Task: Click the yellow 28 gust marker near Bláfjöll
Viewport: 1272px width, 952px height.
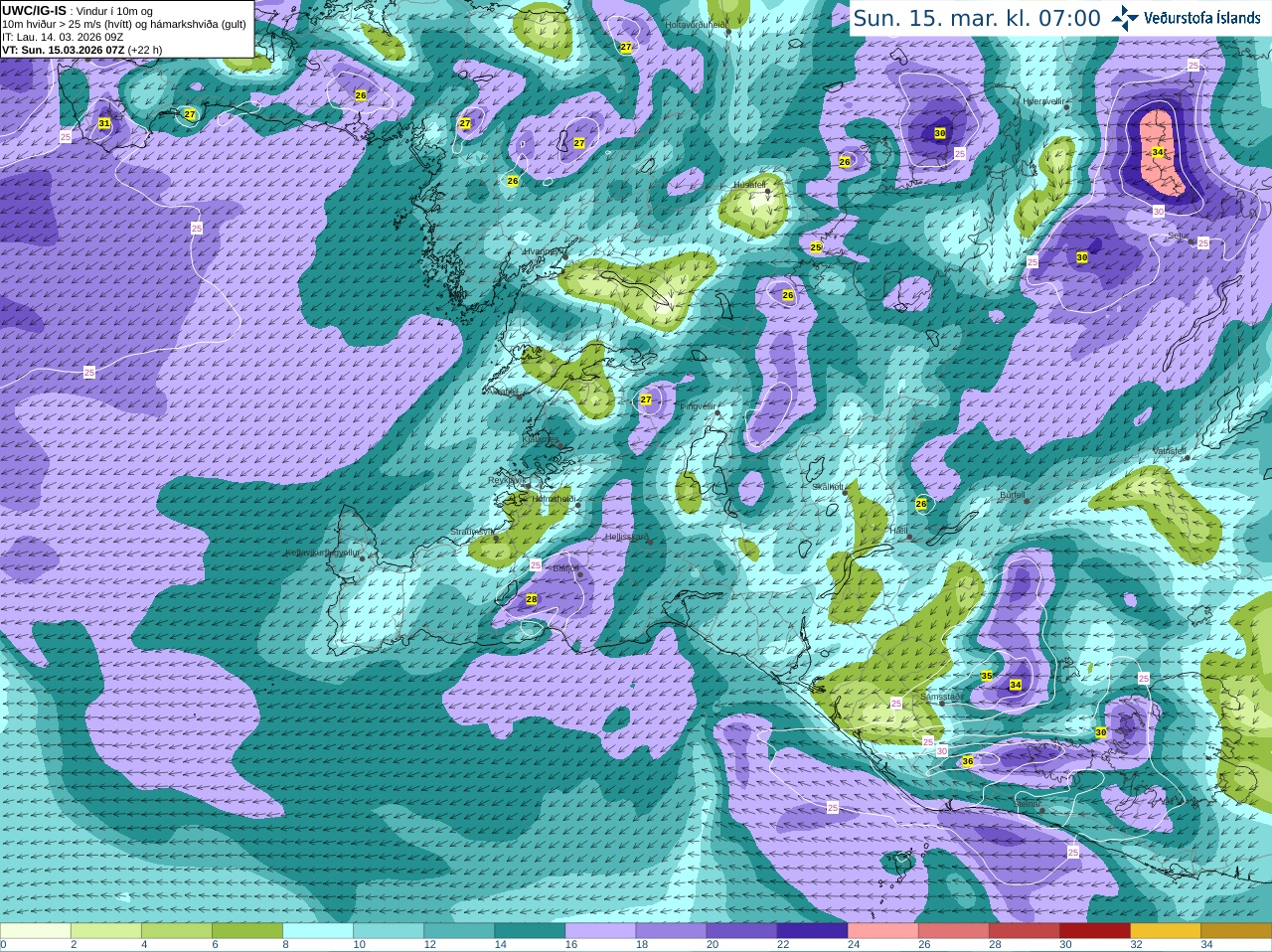Action: pyautogui.click(x=532, y=599)
